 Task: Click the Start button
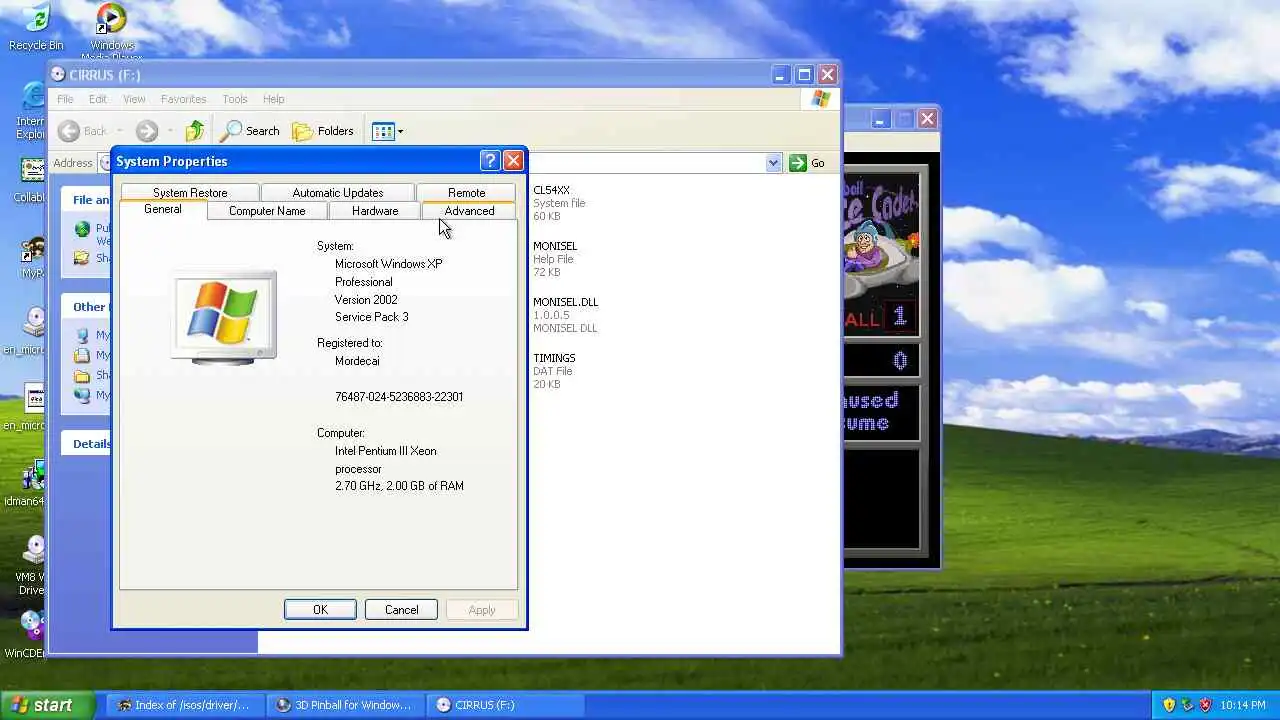[48, 705]
